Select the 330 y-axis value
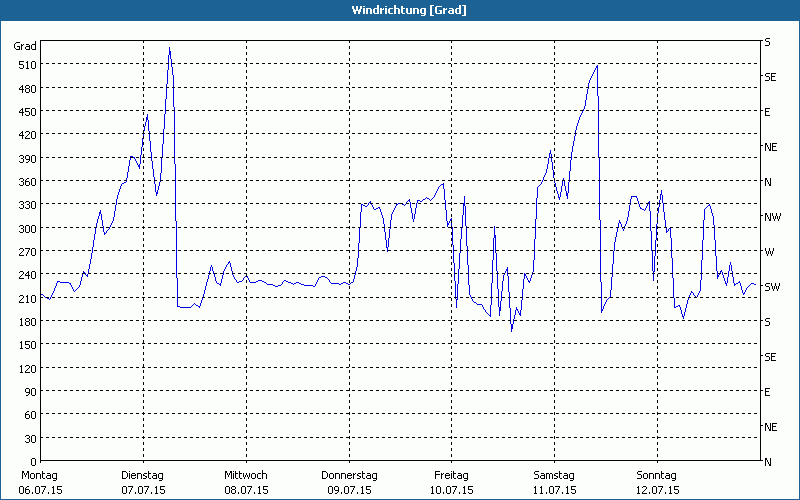Screen dimensions: 800x500 pos(28,205)
